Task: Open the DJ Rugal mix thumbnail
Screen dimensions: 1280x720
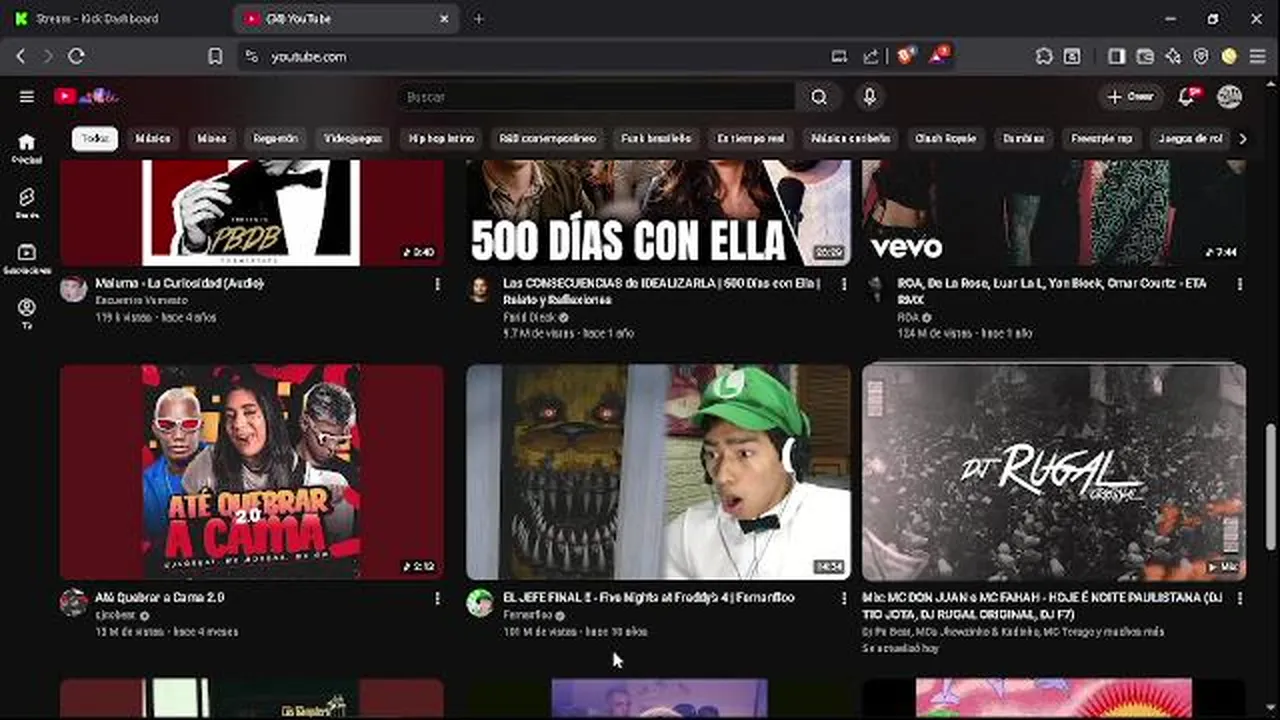Action: coord(1054,472)
